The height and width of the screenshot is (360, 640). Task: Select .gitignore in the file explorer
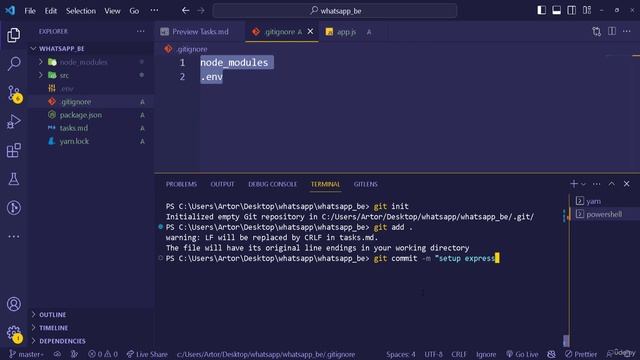point(75,102)
